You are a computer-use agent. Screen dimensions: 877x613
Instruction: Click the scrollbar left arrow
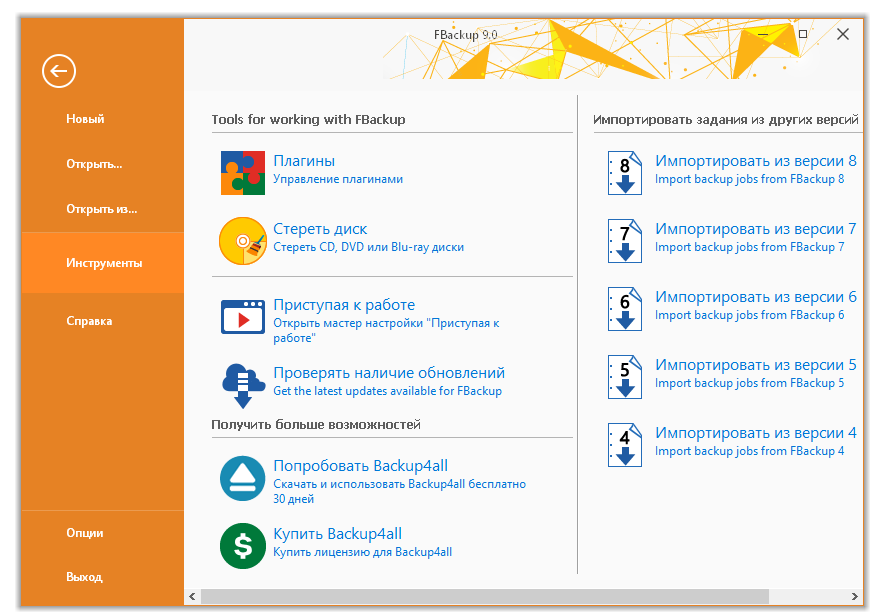192,596
